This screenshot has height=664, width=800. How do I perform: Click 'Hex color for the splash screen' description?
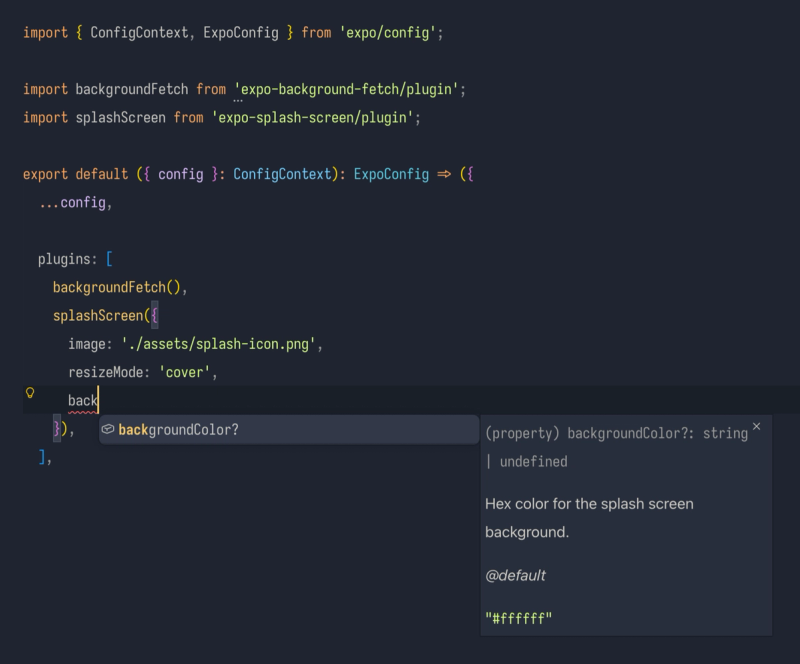pos(589,504)
